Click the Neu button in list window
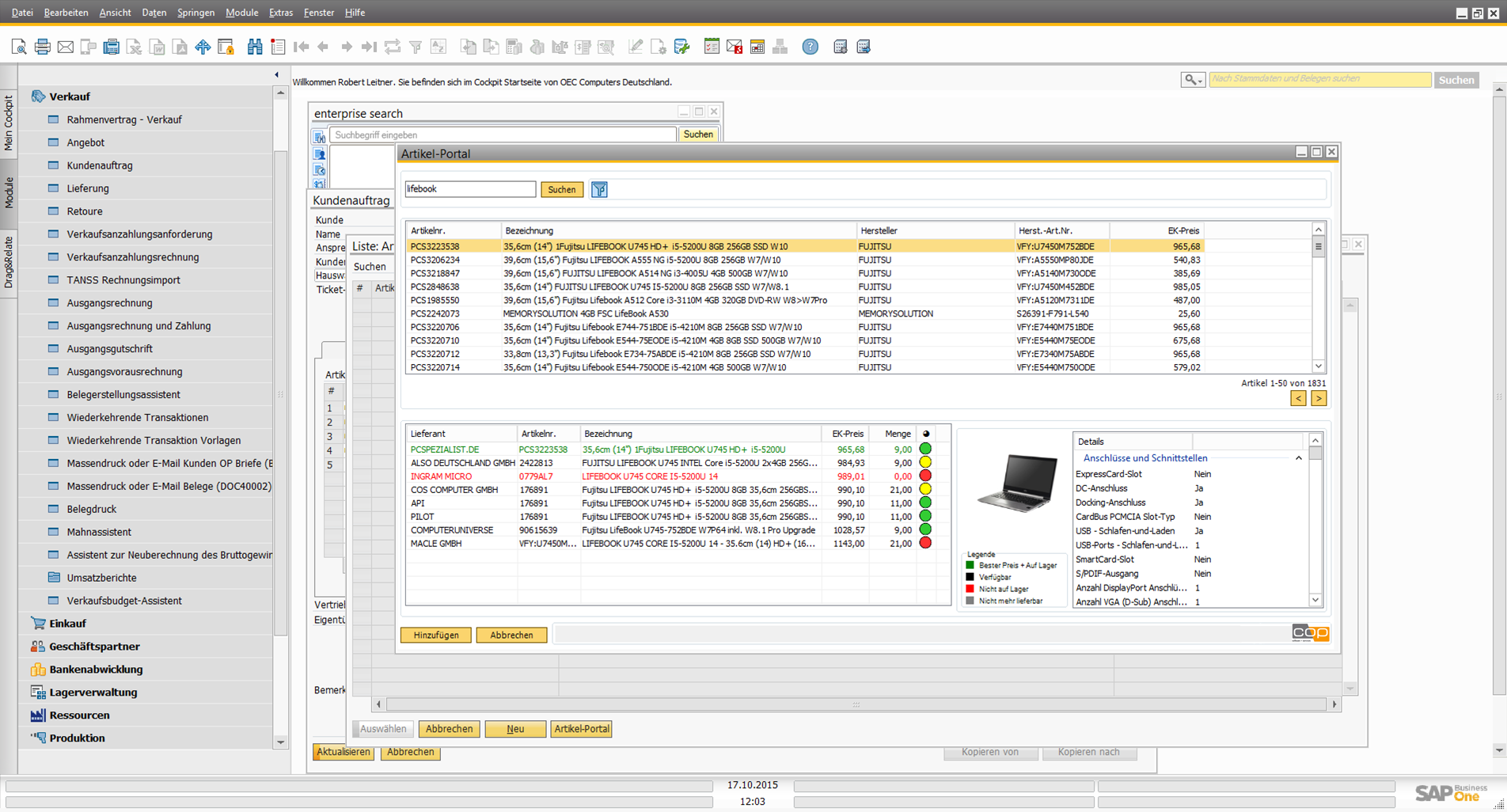Image resolution: width=1507 pixels, height=812 pixels. tap(515, 729)
